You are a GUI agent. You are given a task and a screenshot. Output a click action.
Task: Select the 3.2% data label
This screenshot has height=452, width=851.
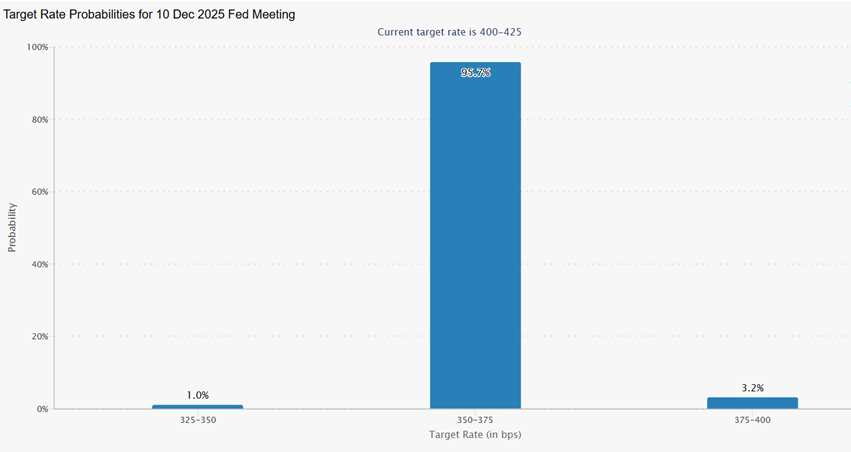752,387
